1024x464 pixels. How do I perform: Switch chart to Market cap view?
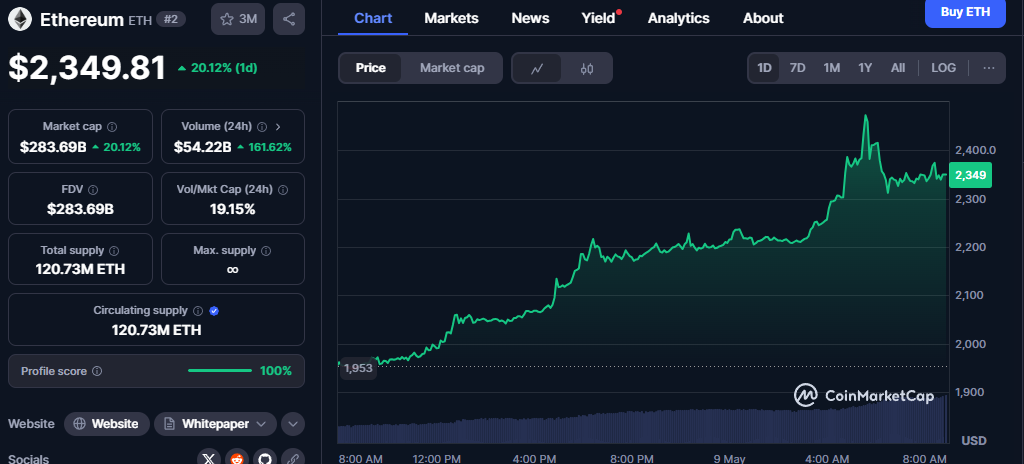click(x=452, y=68)
